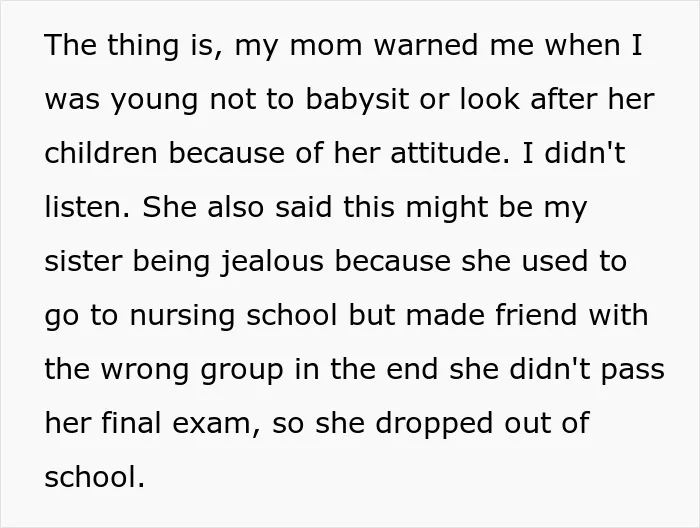Click the word "jealous" in the text
Viewport: 700px width, 528px height.
tap(272, 262)
